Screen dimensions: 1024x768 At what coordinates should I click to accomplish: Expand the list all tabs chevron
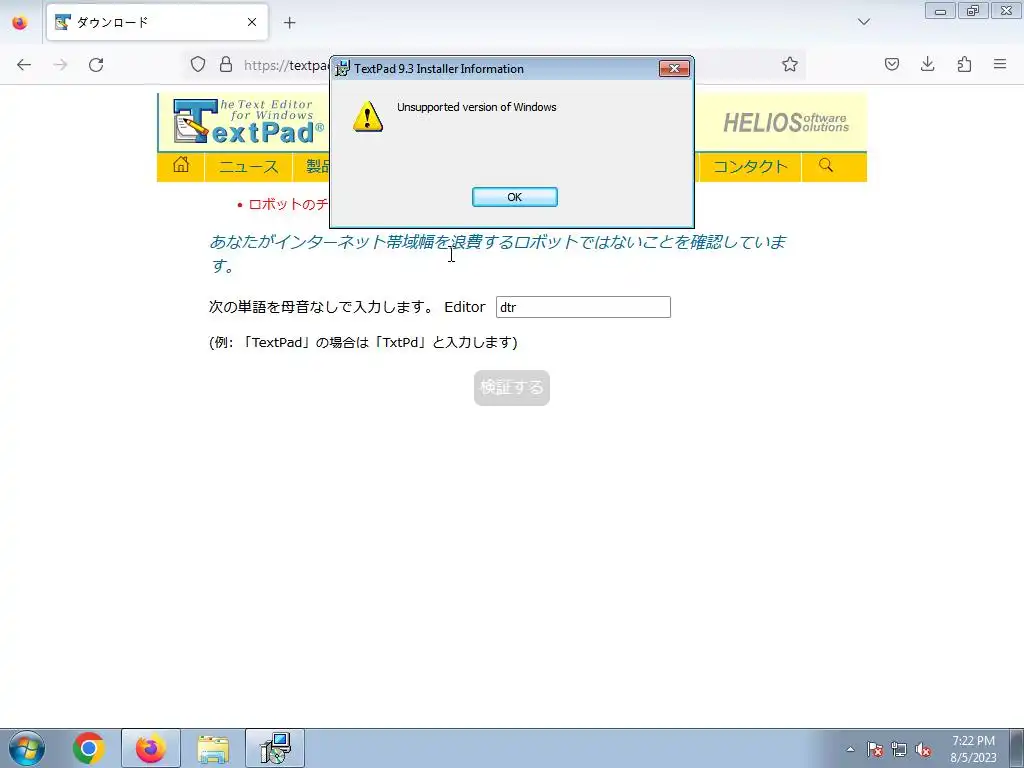[x=863, y=22]
